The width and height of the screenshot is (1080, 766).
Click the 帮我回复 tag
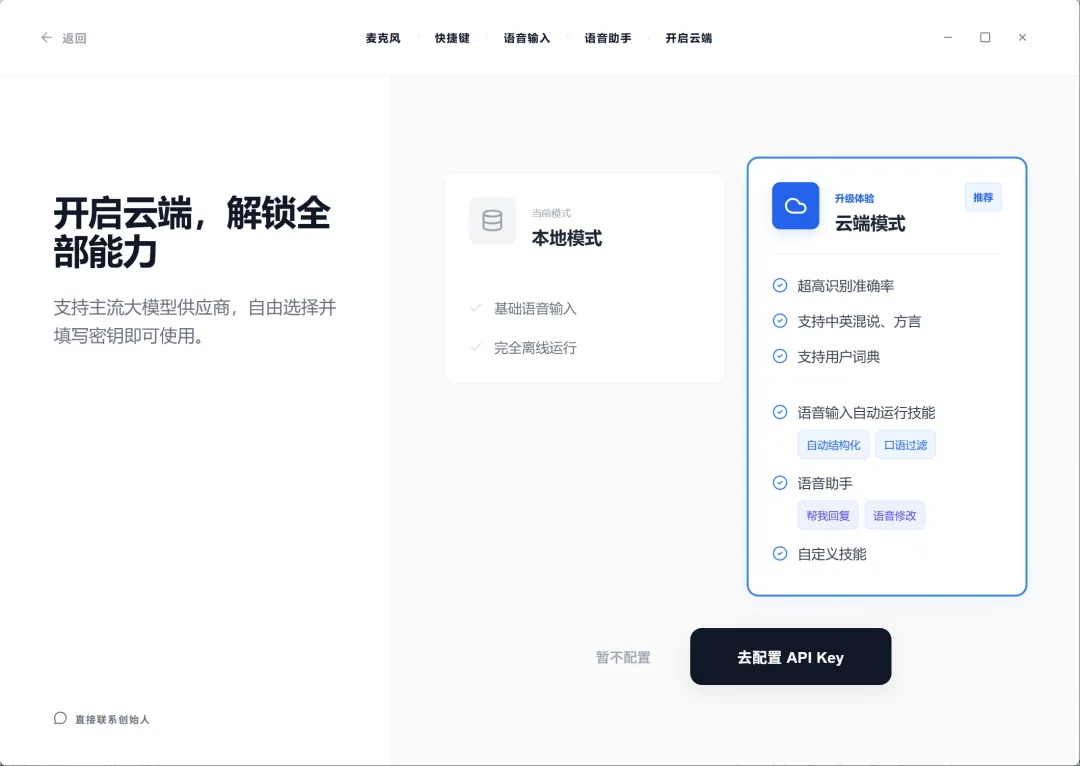[x=828, y=515]
